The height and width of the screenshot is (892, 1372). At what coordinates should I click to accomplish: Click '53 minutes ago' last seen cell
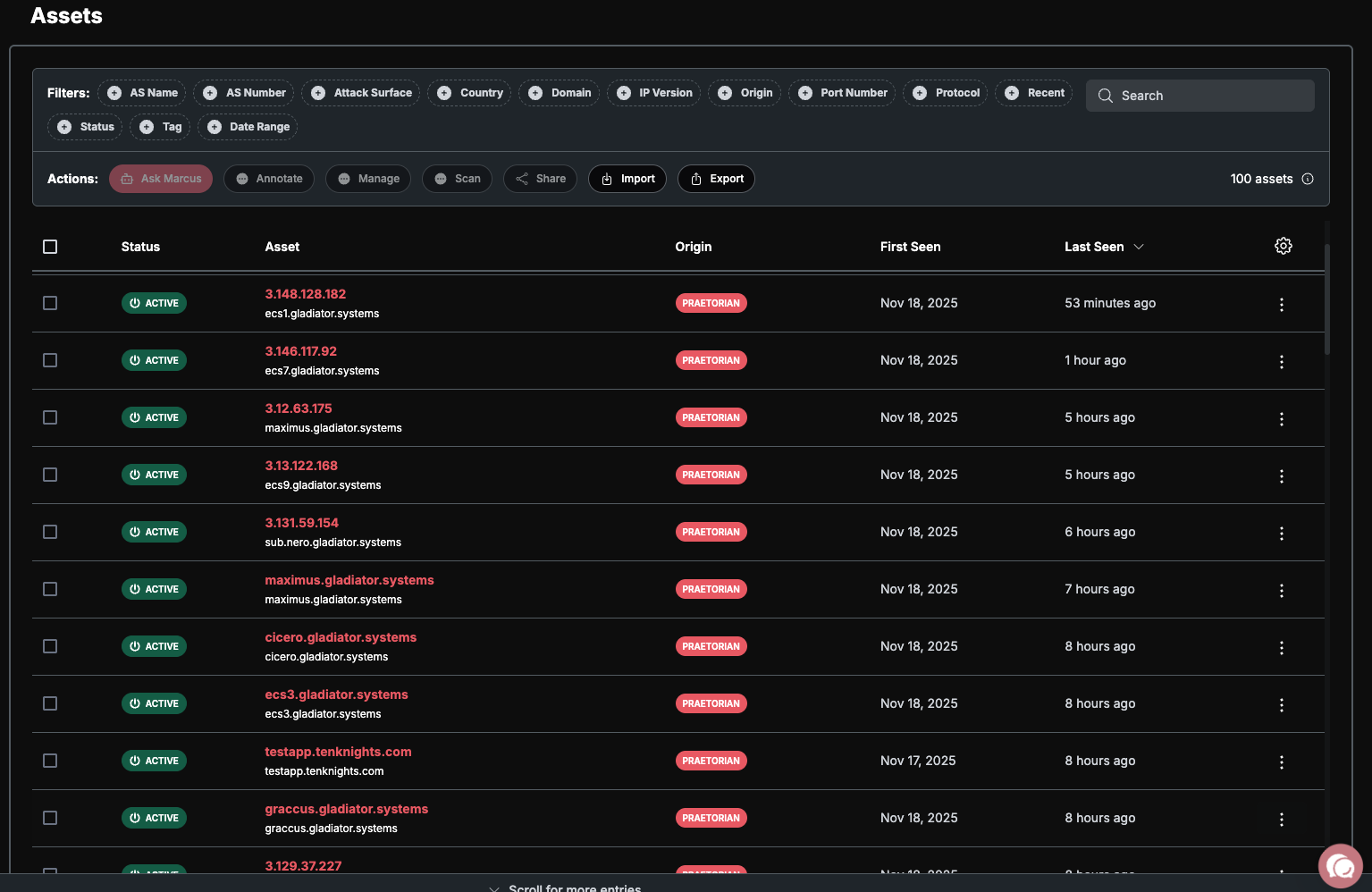pos(1110,303)
